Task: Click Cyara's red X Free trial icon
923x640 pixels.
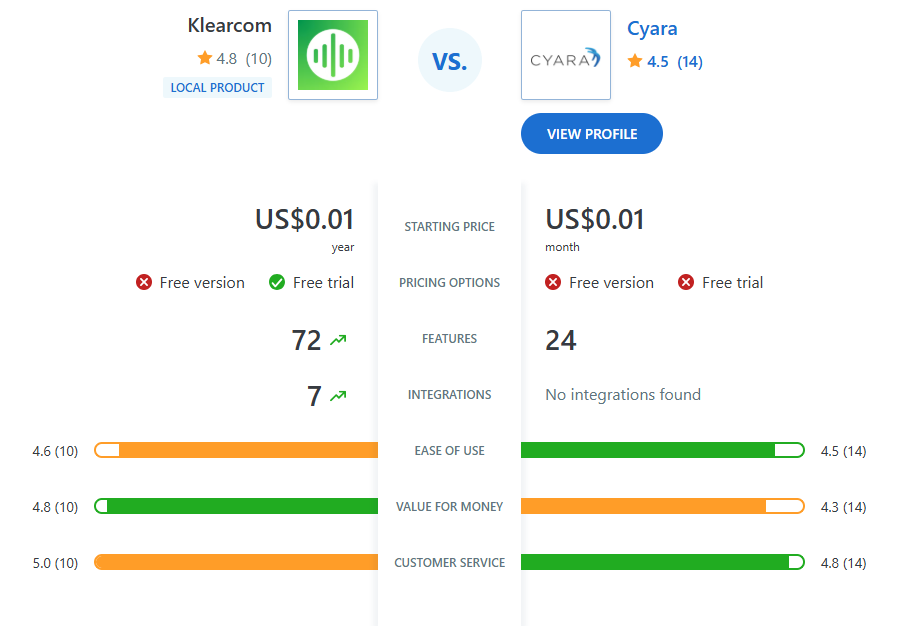Action: pos(686,283)
